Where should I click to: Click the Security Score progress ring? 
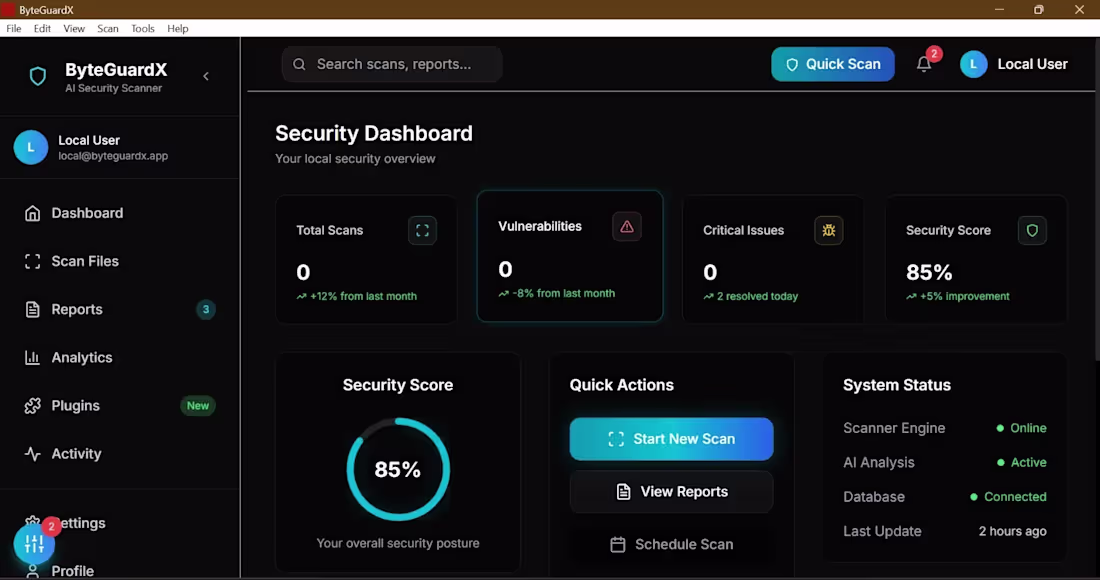[398, 468]
